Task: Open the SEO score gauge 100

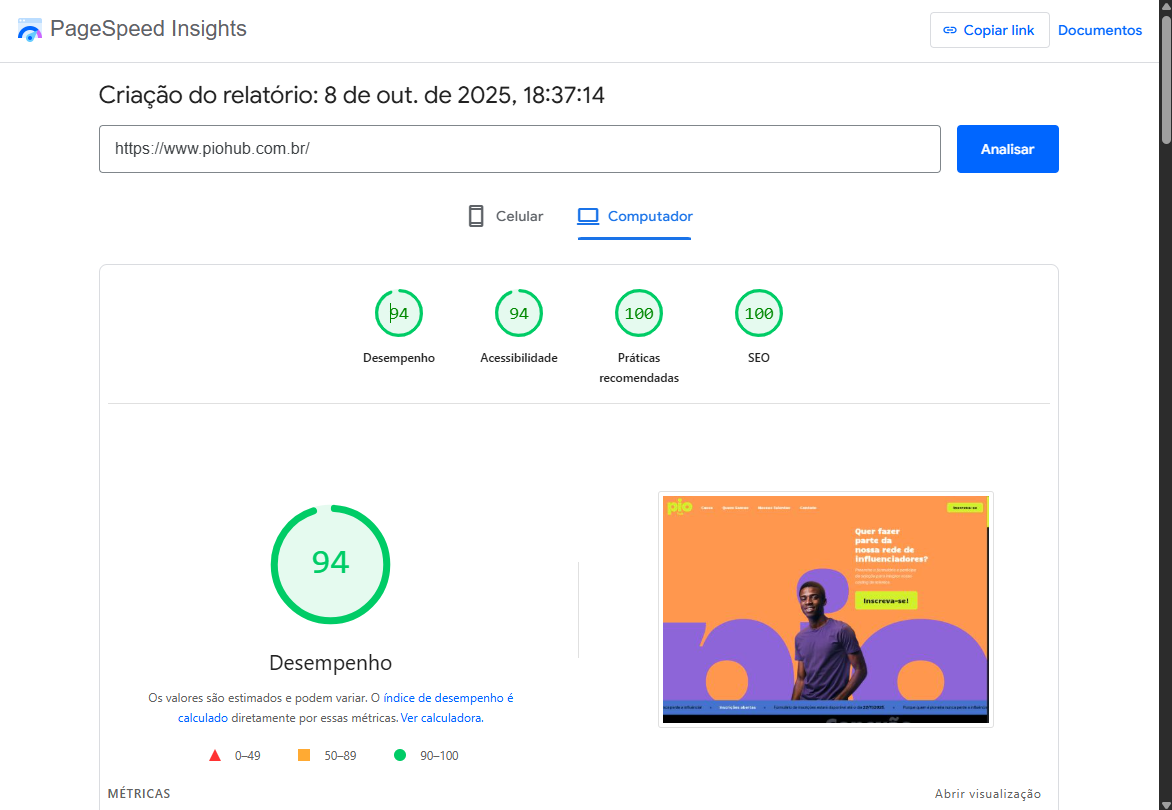Action: (x=759, y=314)
